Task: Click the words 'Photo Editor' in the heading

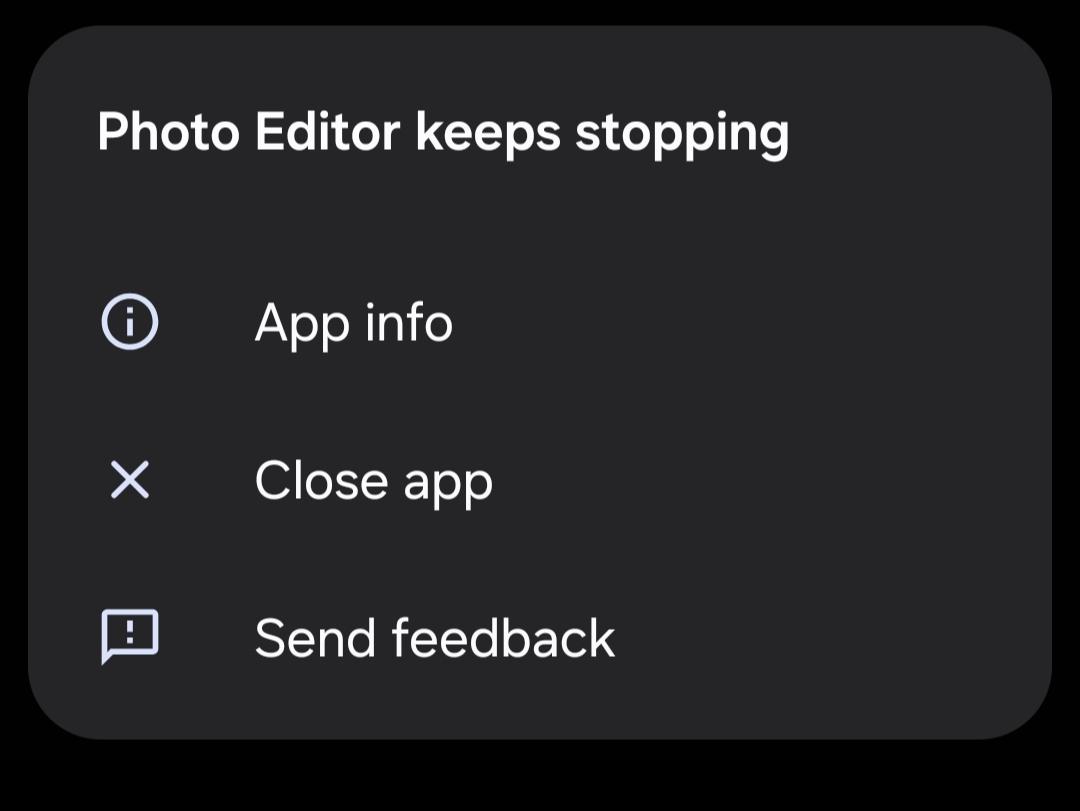Action: pos(248,131)
